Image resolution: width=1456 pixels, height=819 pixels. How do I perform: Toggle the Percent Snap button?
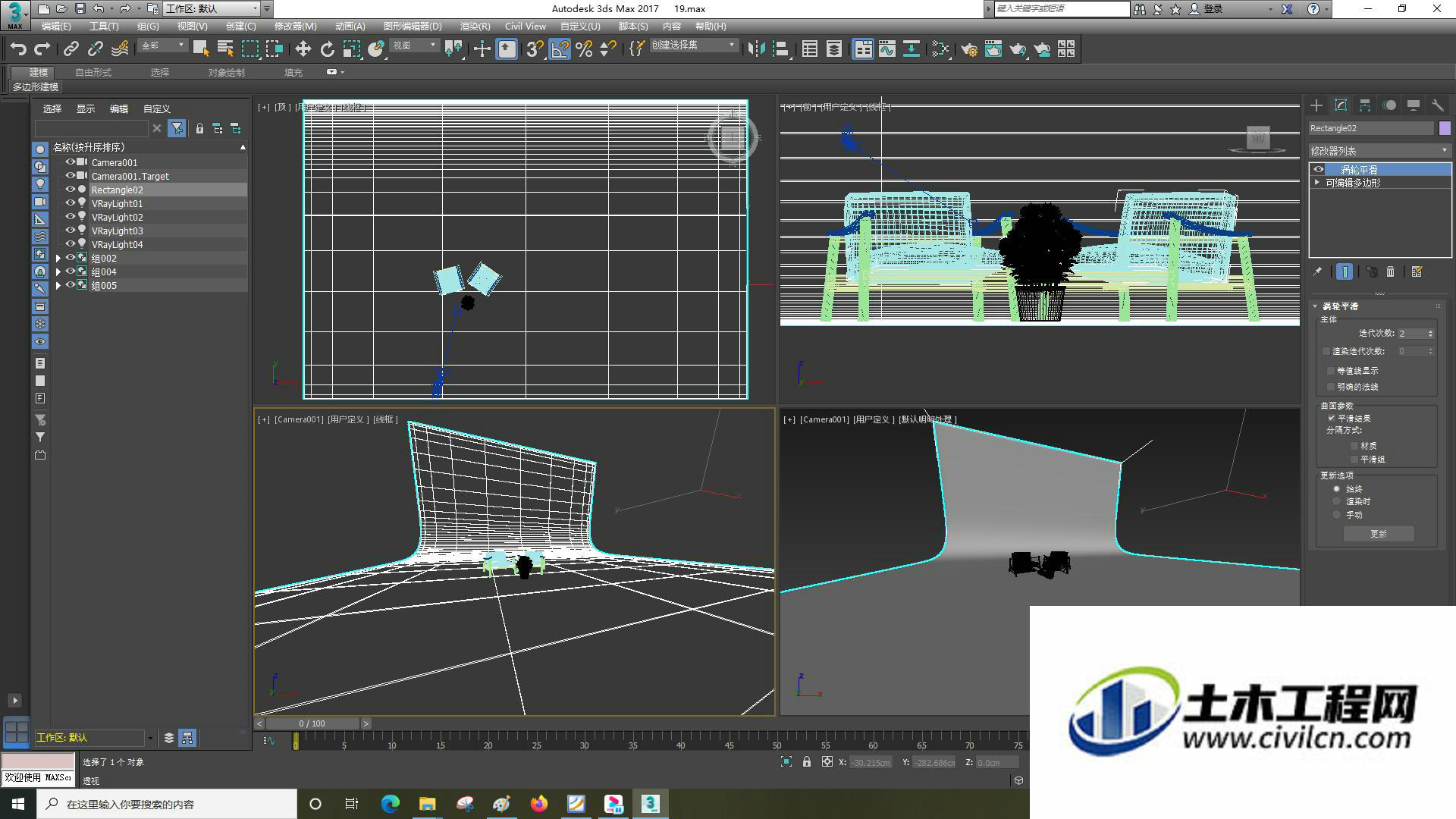[584, 49]
